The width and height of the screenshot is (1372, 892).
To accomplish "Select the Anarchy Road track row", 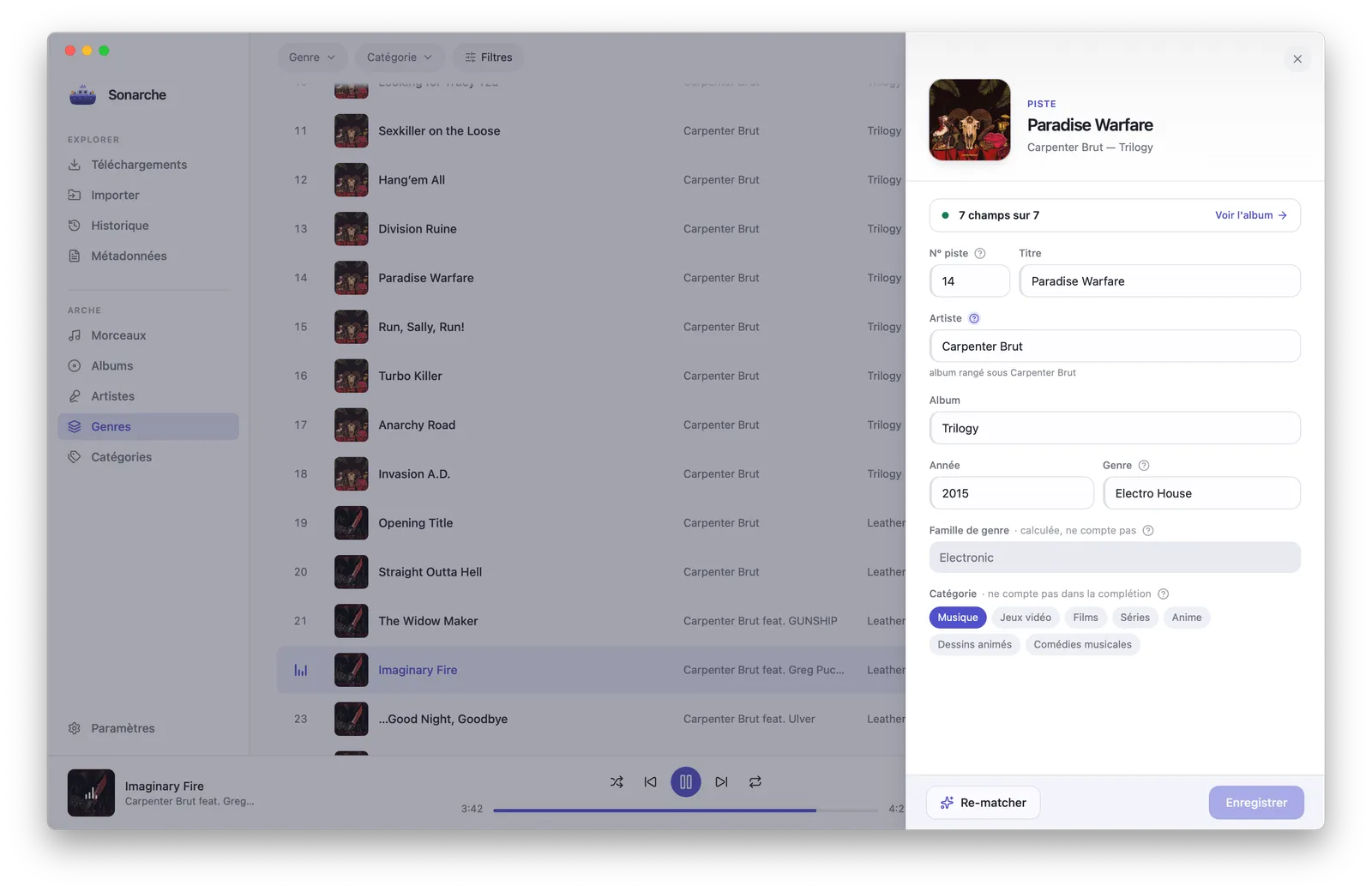I will pyautogui.click(x=591, y=425).
